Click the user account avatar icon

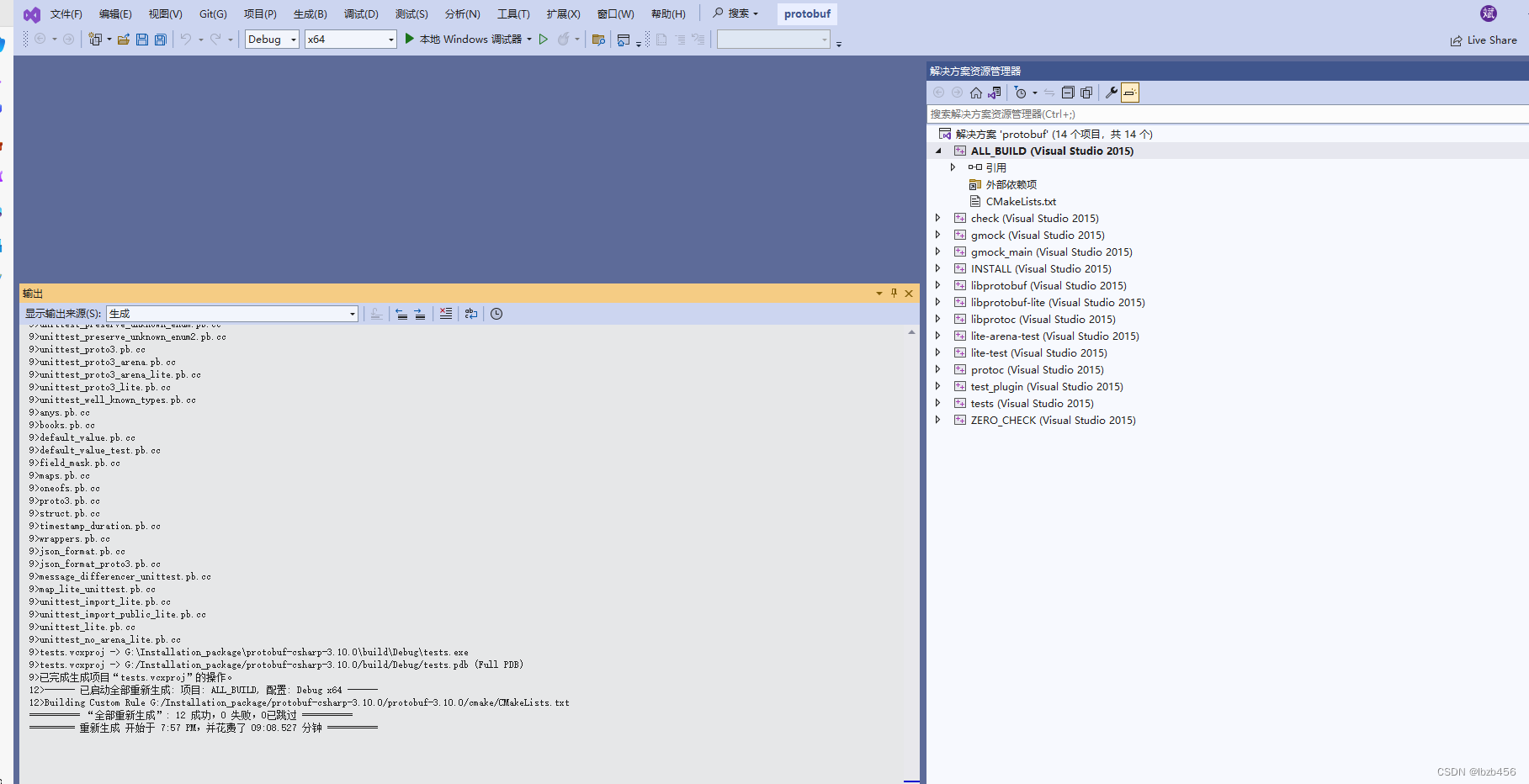click(x=1489, y=13)
